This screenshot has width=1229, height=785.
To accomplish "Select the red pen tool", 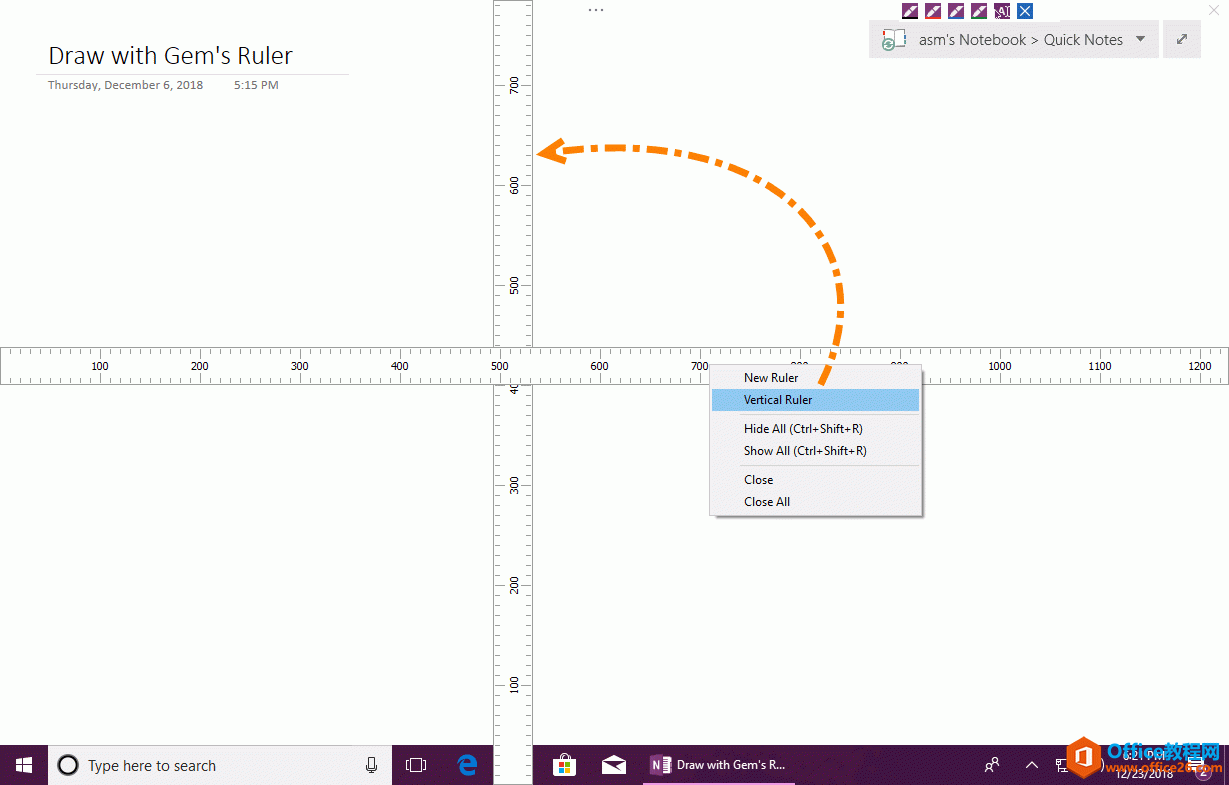I will 933,11.
